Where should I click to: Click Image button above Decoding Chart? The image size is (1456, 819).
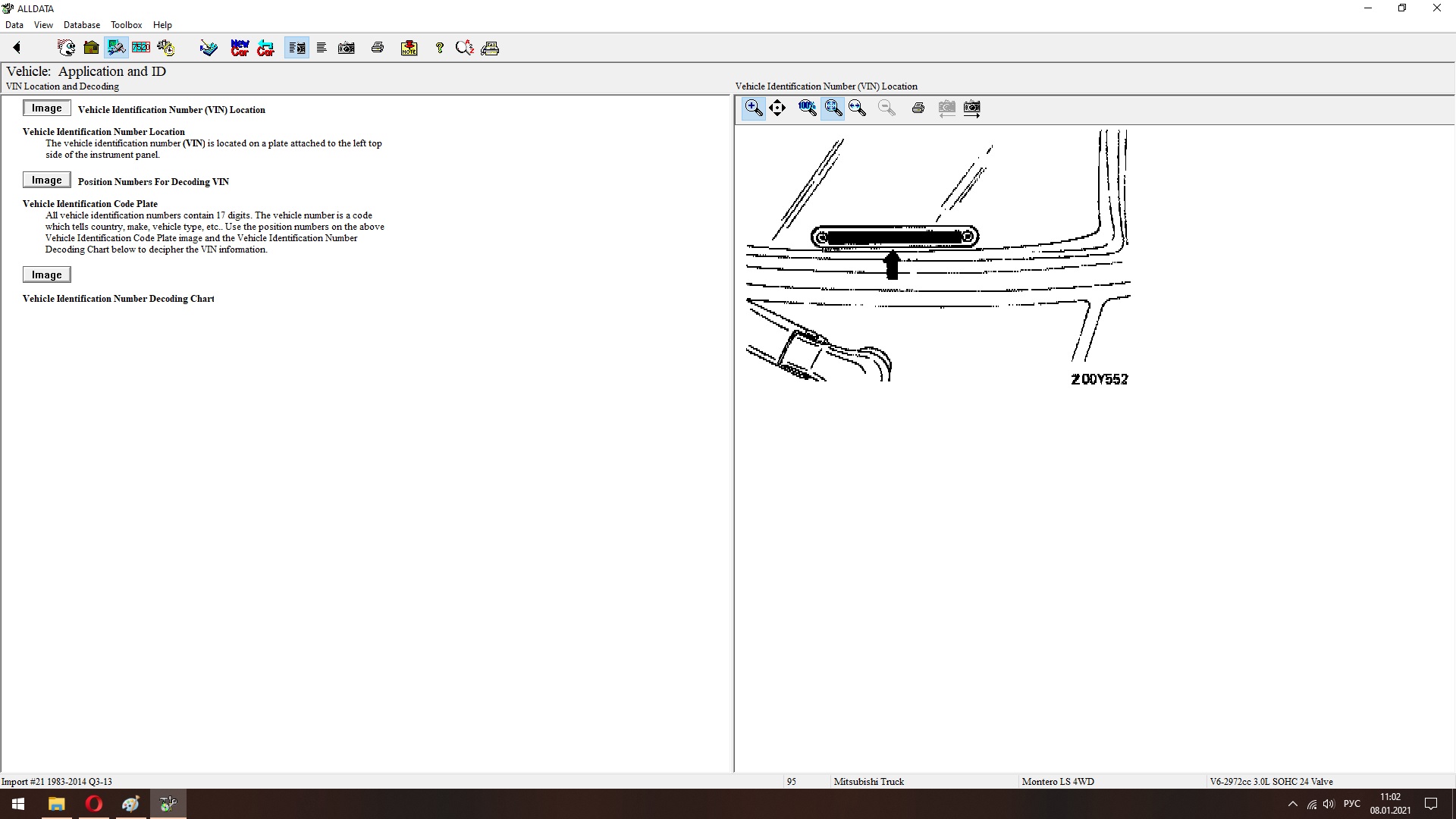pos(46,275)
